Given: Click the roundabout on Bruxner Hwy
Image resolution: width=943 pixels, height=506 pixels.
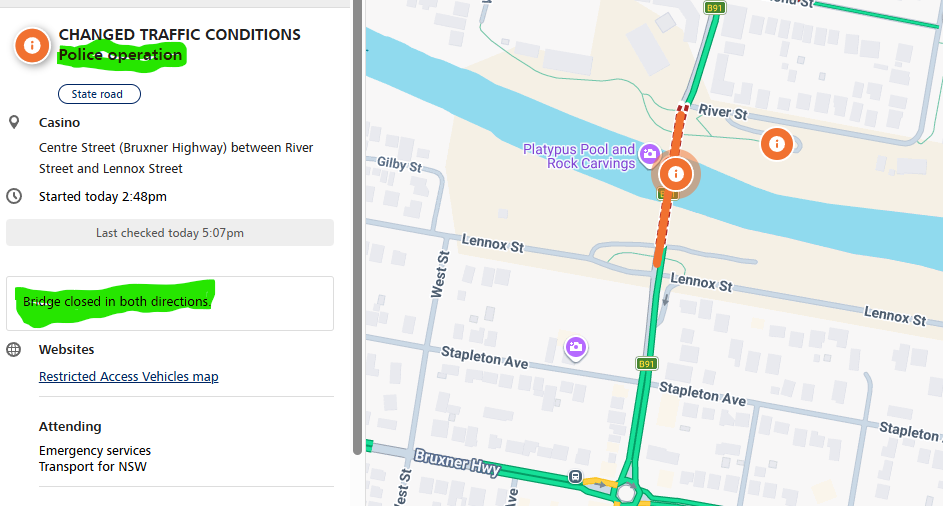Looking at the screenshot, I should pyautogui.click(x=627, y=493).
